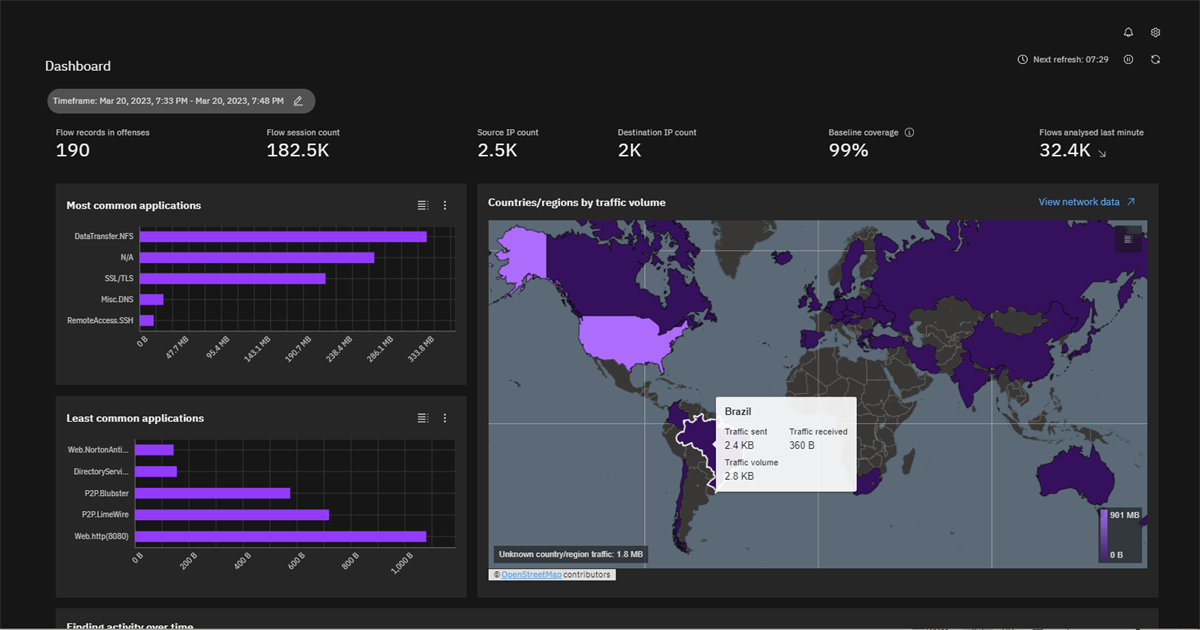This screenshot has height=630, width=1200.
Task: Switch Most common applications to table view
Action: pos(422,204)
